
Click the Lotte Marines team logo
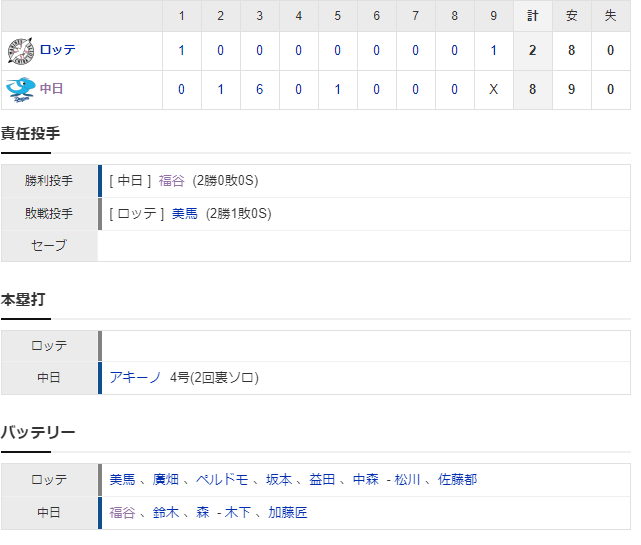coord(20,51)
